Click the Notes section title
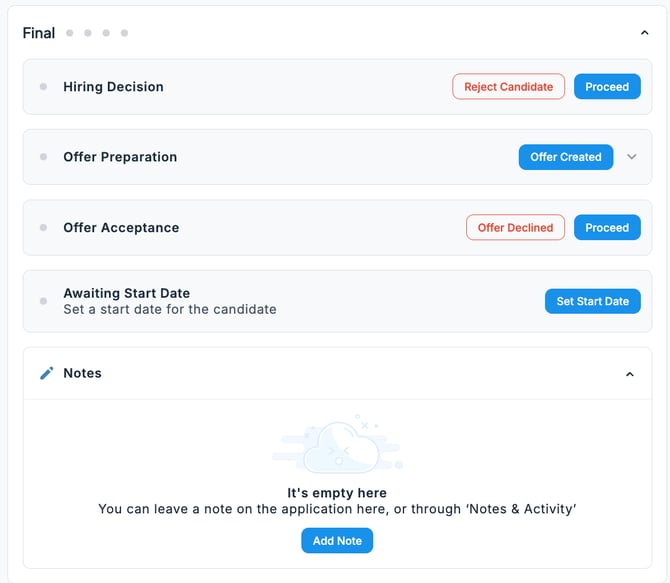670x583 pixels. pyautogui.click(x=82, y=373)
